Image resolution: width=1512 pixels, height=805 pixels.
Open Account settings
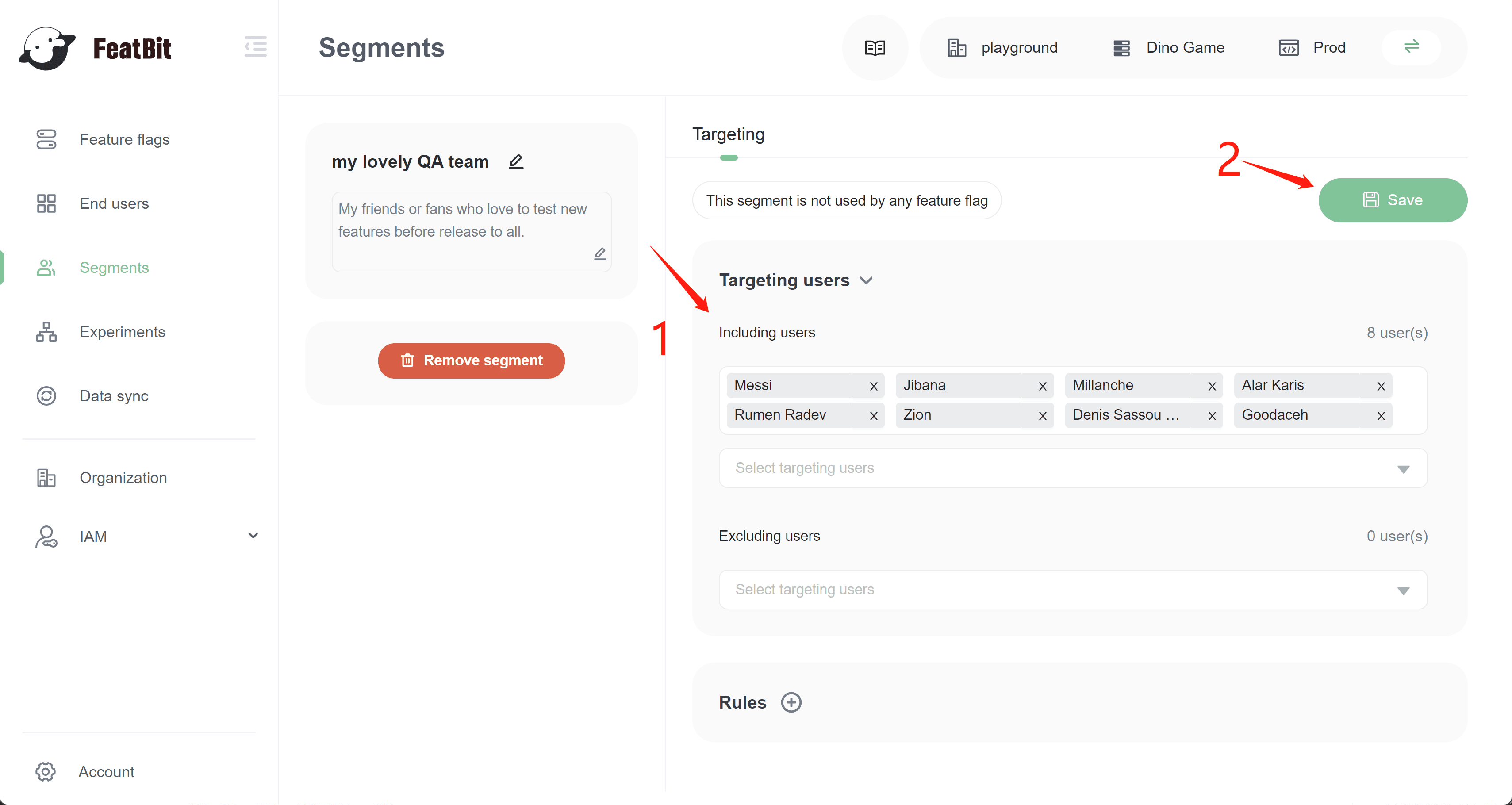[106, 771]
